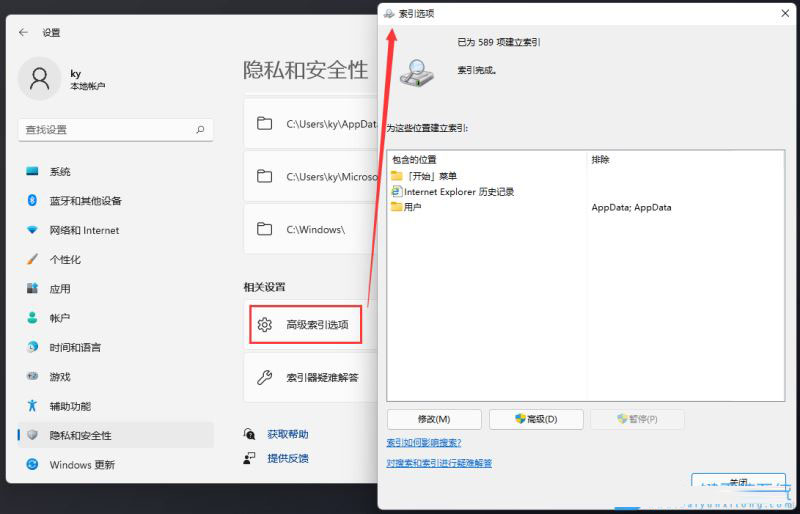Open 应用 in the sidebar
Viewport: 800px width, 514px height.
115,289
